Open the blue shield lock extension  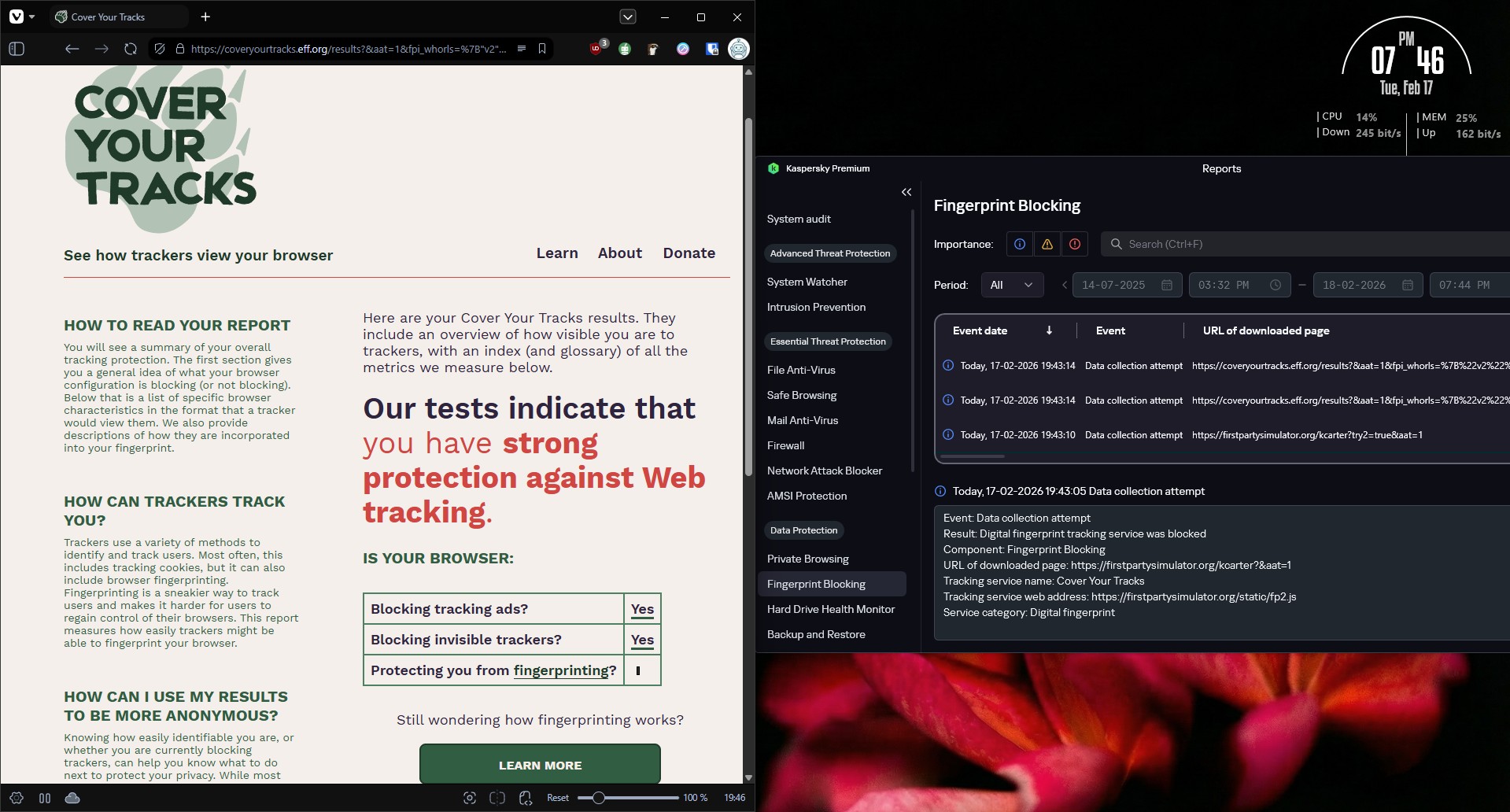712,49
